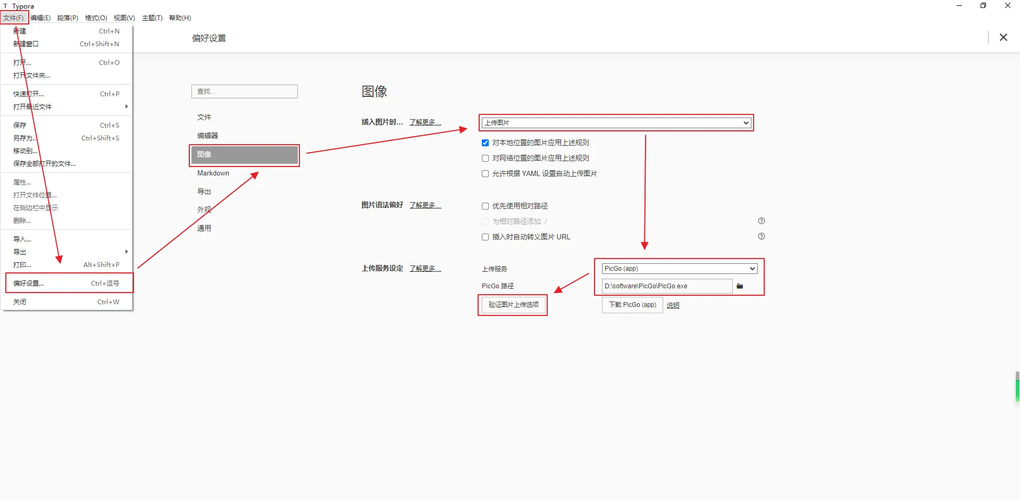Close the 偏好设置 panel with the X

tap(1004, 38)
